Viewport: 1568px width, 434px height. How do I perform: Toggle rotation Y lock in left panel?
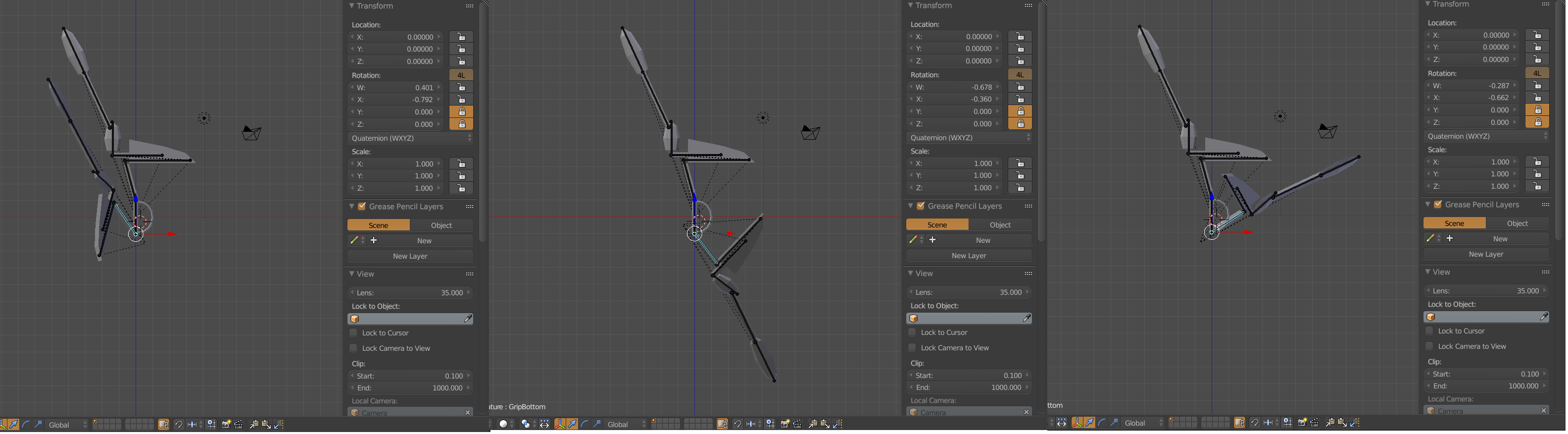pos(462,112)
